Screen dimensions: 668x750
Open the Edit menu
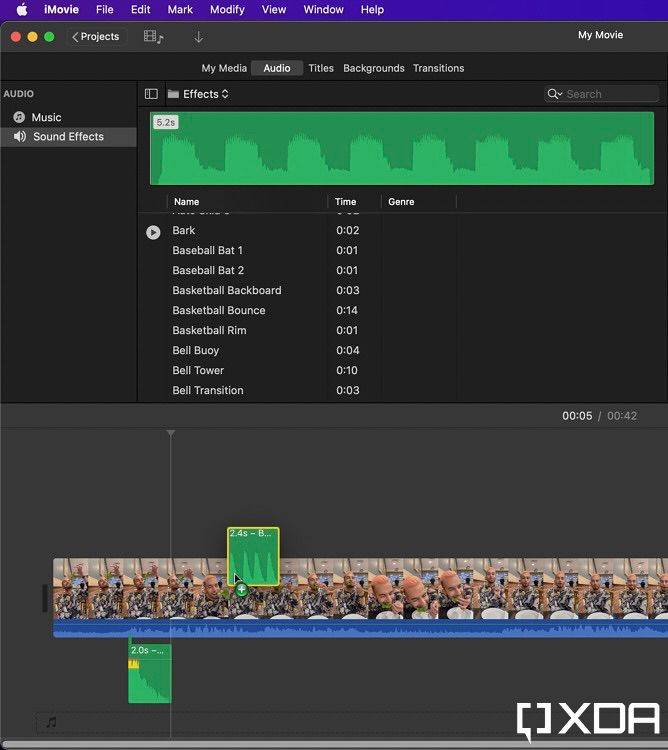click(141, 10)
